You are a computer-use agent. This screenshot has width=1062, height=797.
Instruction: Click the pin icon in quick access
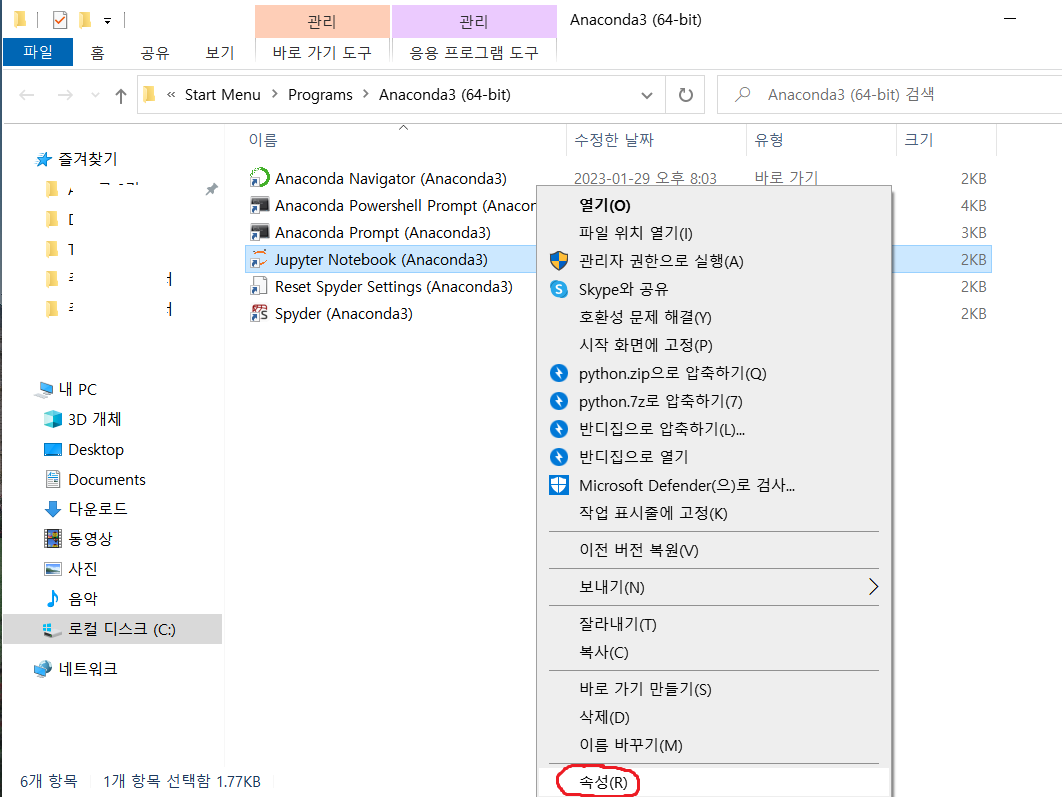pyautogui.click(x=212, y=189)
